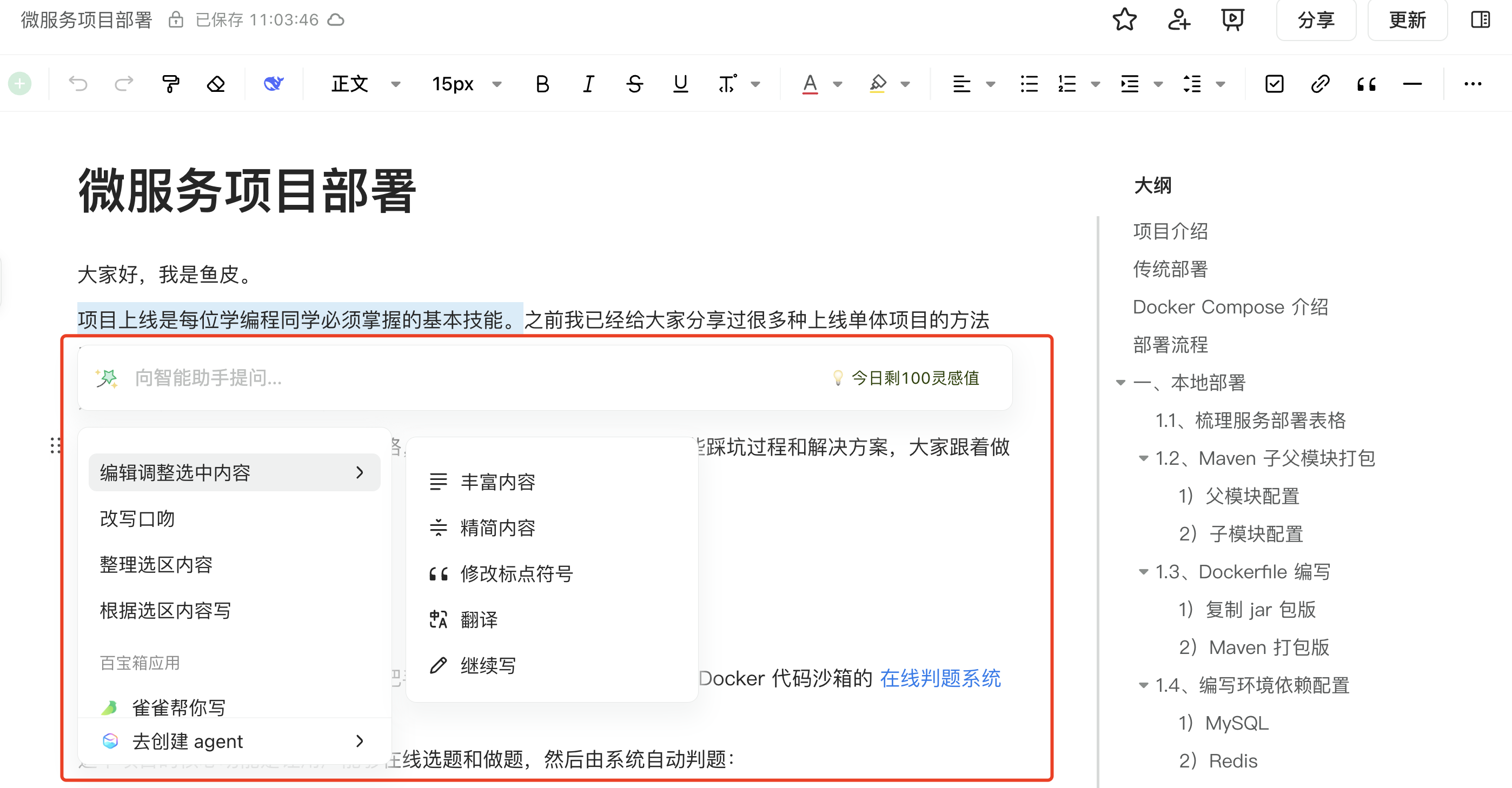1512x788 pixels.
Task: Insert a hyperlink using link icon
Action: coord(1320,84)
